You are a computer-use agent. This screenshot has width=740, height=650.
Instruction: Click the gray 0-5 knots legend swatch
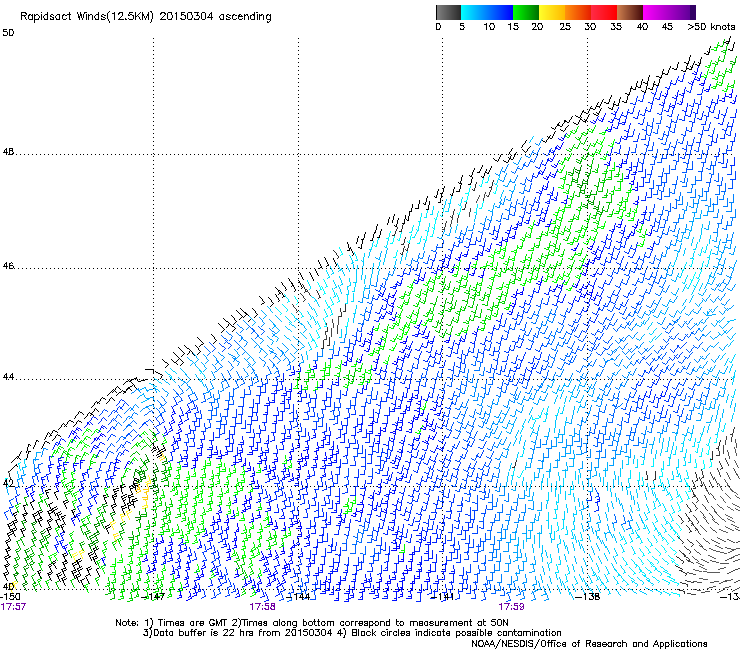(x=448, y=12)
